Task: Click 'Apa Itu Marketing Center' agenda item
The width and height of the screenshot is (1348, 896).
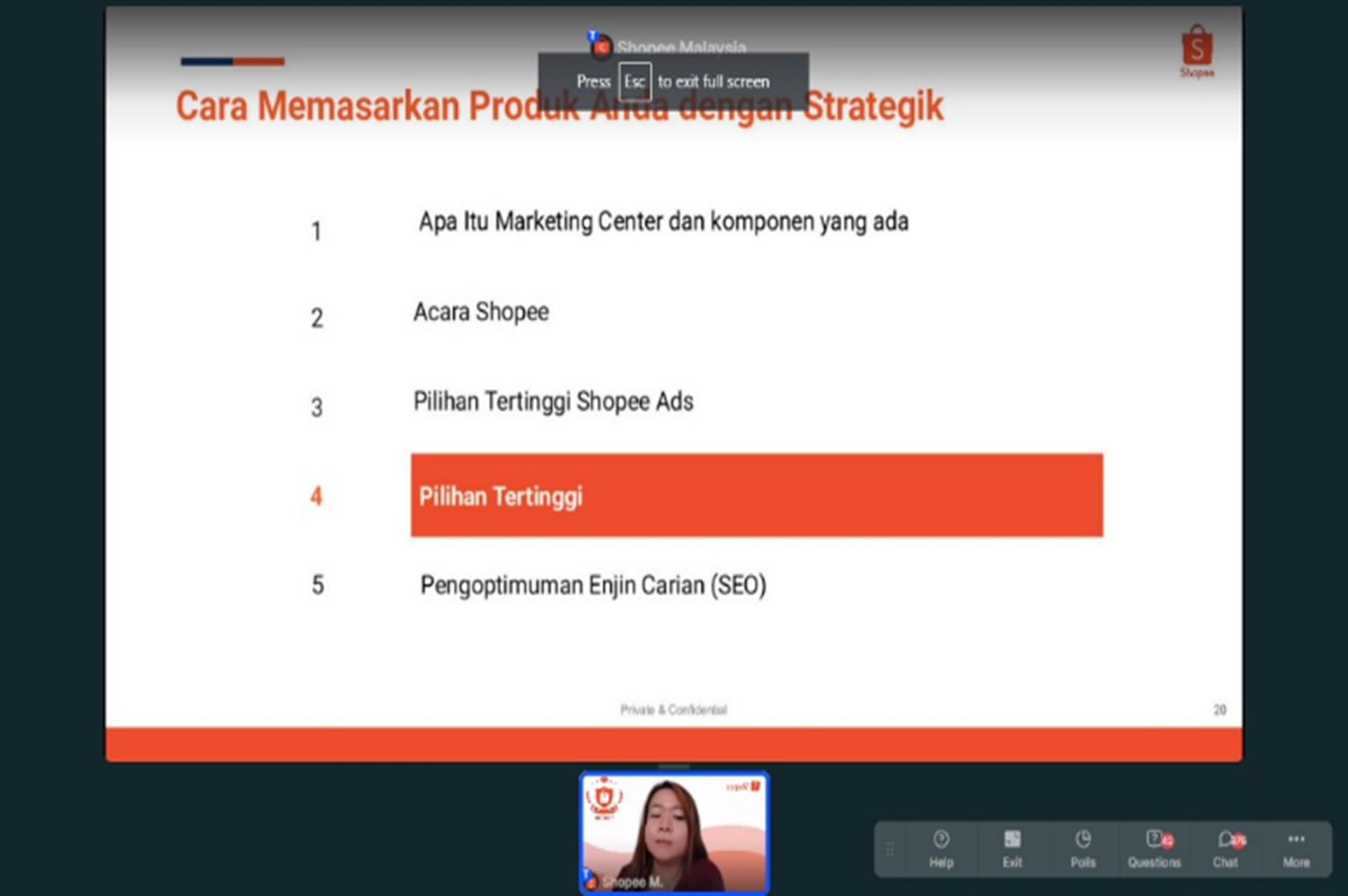Action: pos(663,222)
